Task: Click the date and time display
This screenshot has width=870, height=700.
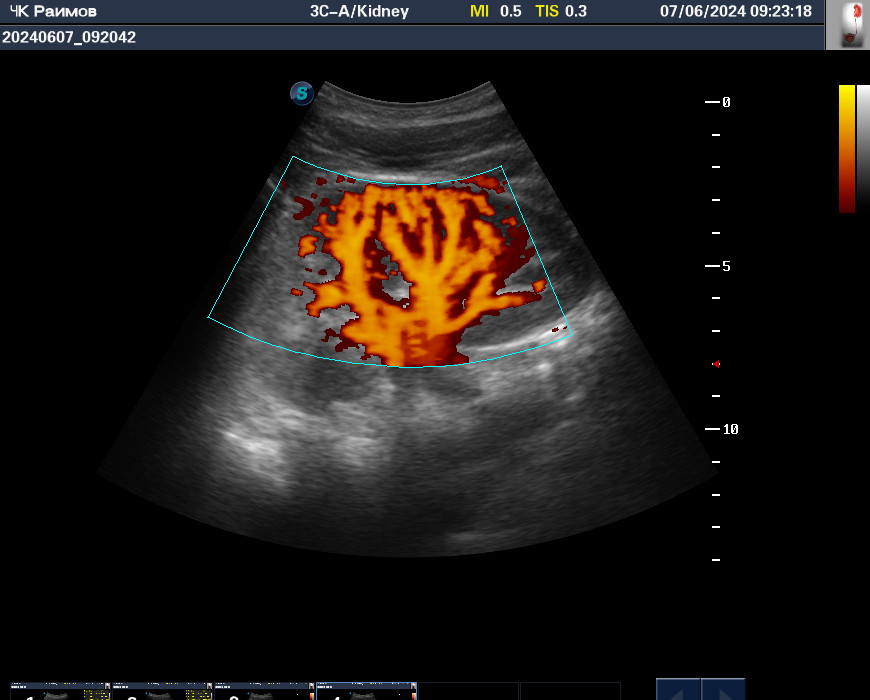Action: point(736,11)
